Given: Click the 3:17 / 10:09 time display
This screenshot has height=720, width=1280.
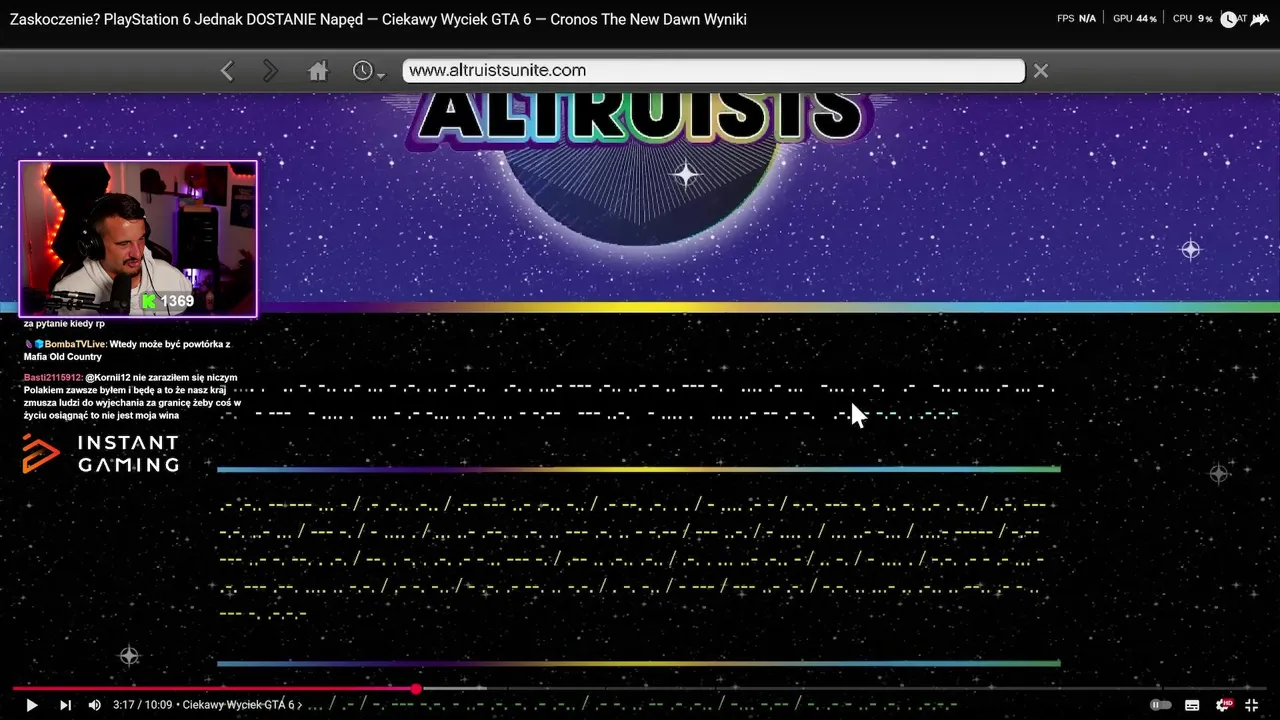Looking at the screenshot, I should click(x=142, y=705).
